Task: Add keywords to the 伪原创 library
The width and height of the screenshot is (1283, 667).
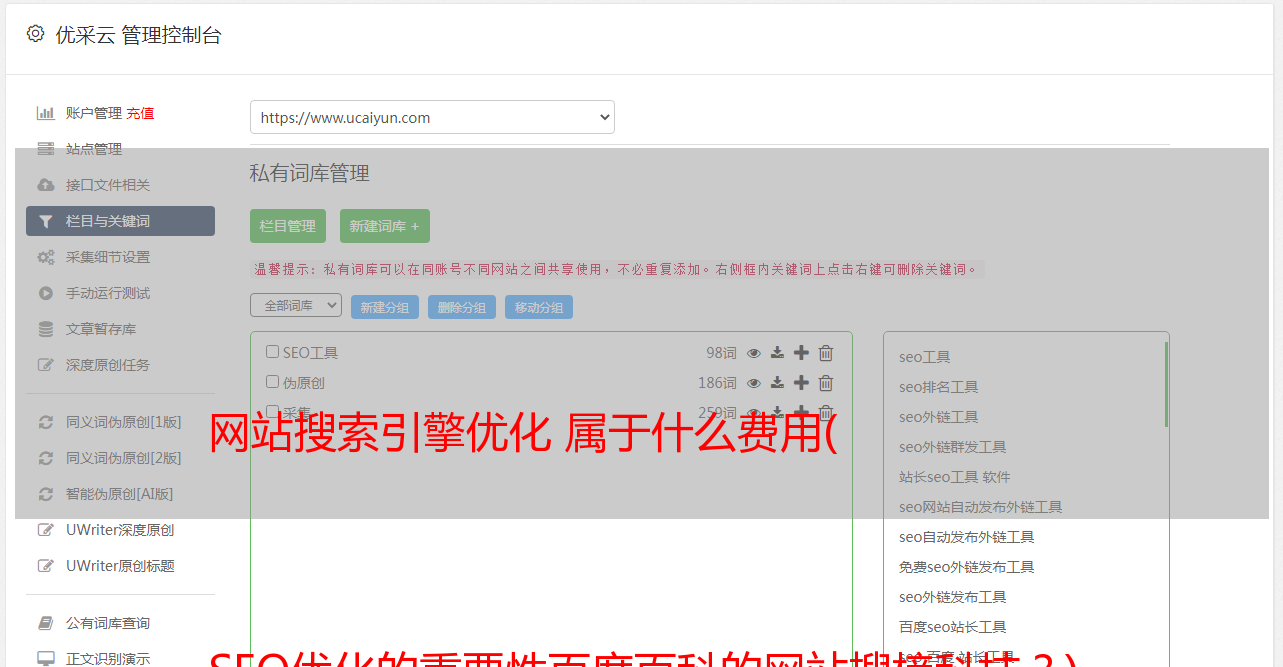Action: pyautogui.click(x=801, y=383)
